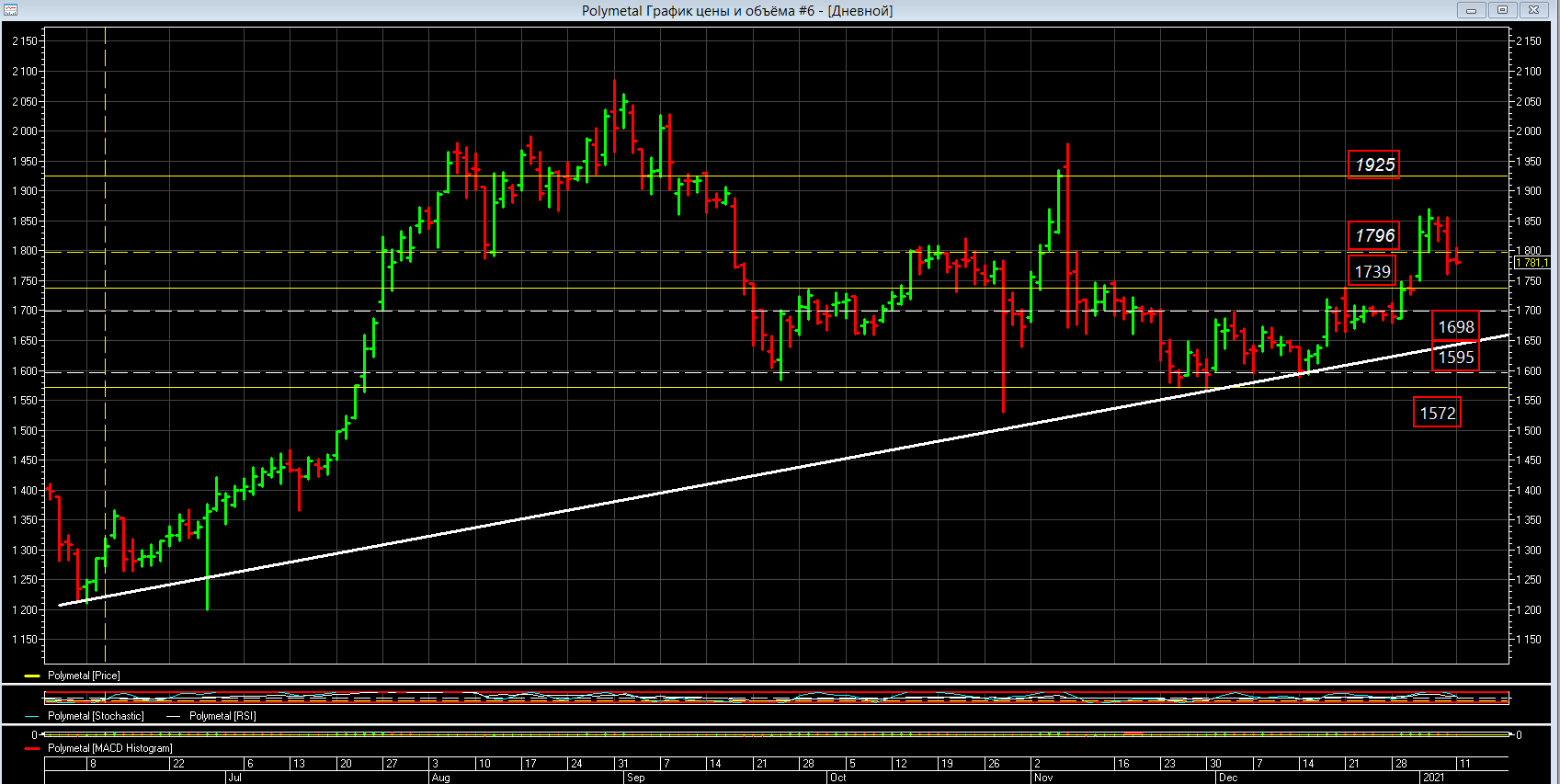The image size is (1560, 784).
Task: Click the white RSI legend color line
Action: coord(174,716)
